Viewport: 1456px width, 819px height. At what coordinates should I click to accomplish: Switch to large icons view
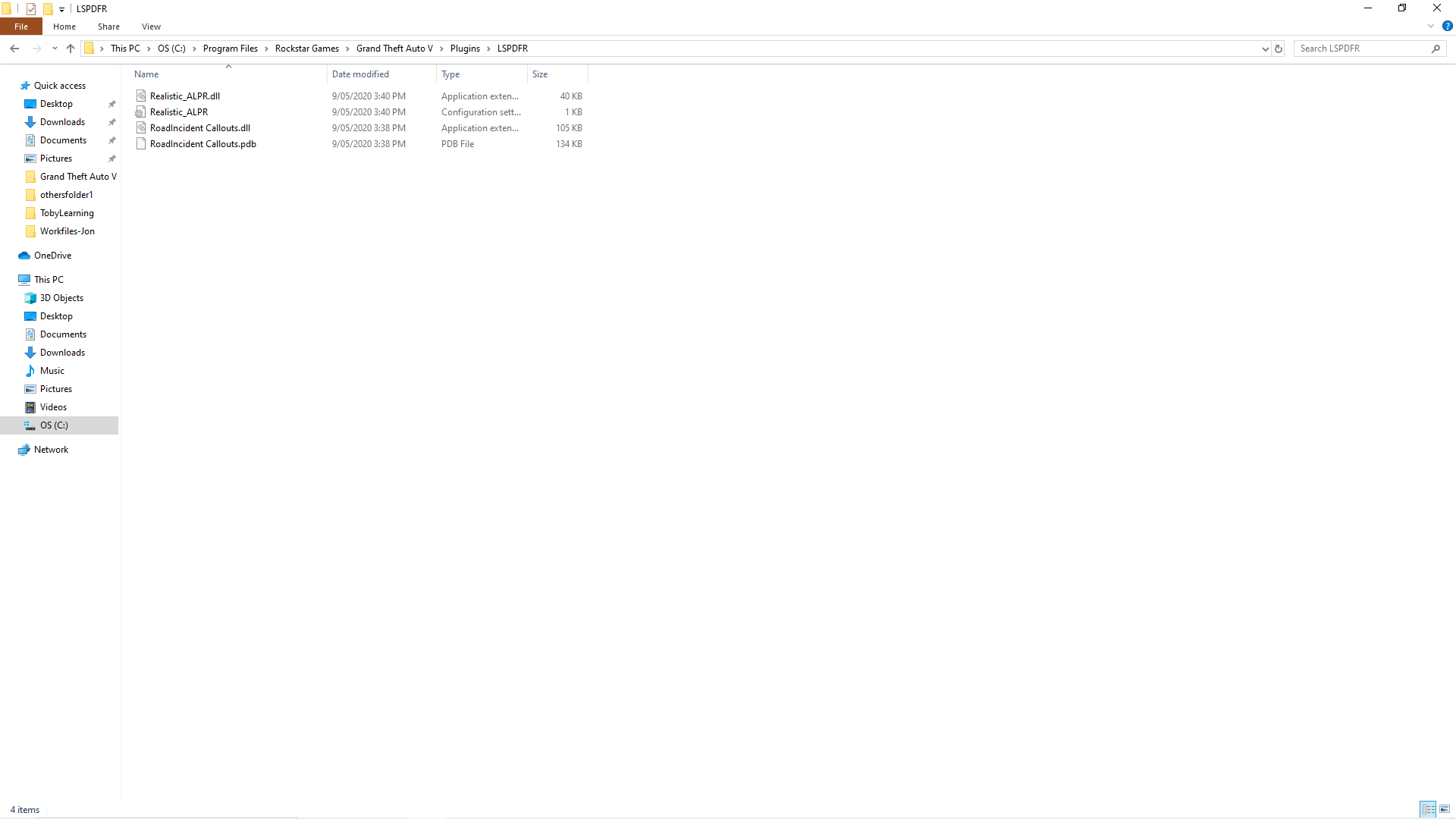pyautogui.click(x=1445, y=809)
